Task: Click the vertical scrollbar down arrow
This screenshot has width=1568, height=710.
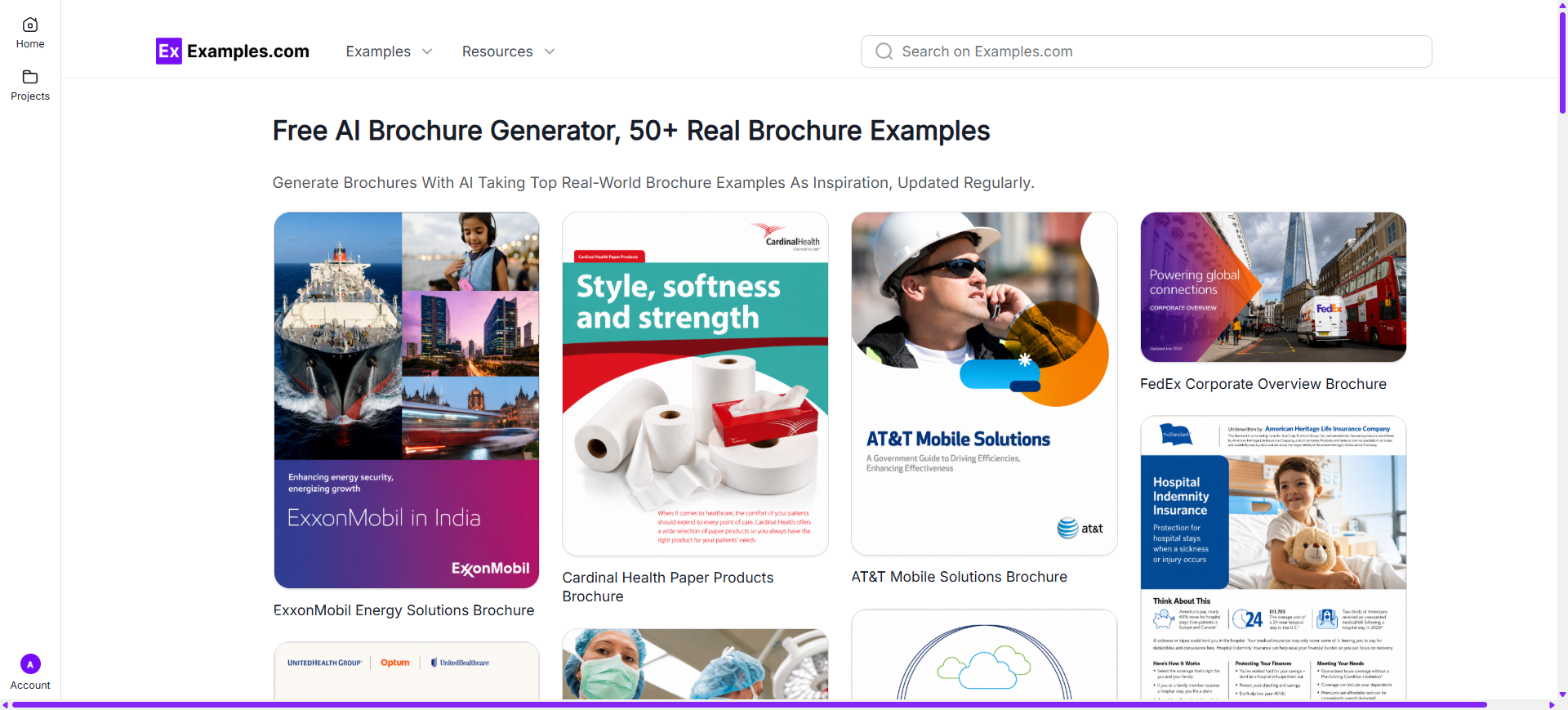Action: click(x=1562, y=694)
